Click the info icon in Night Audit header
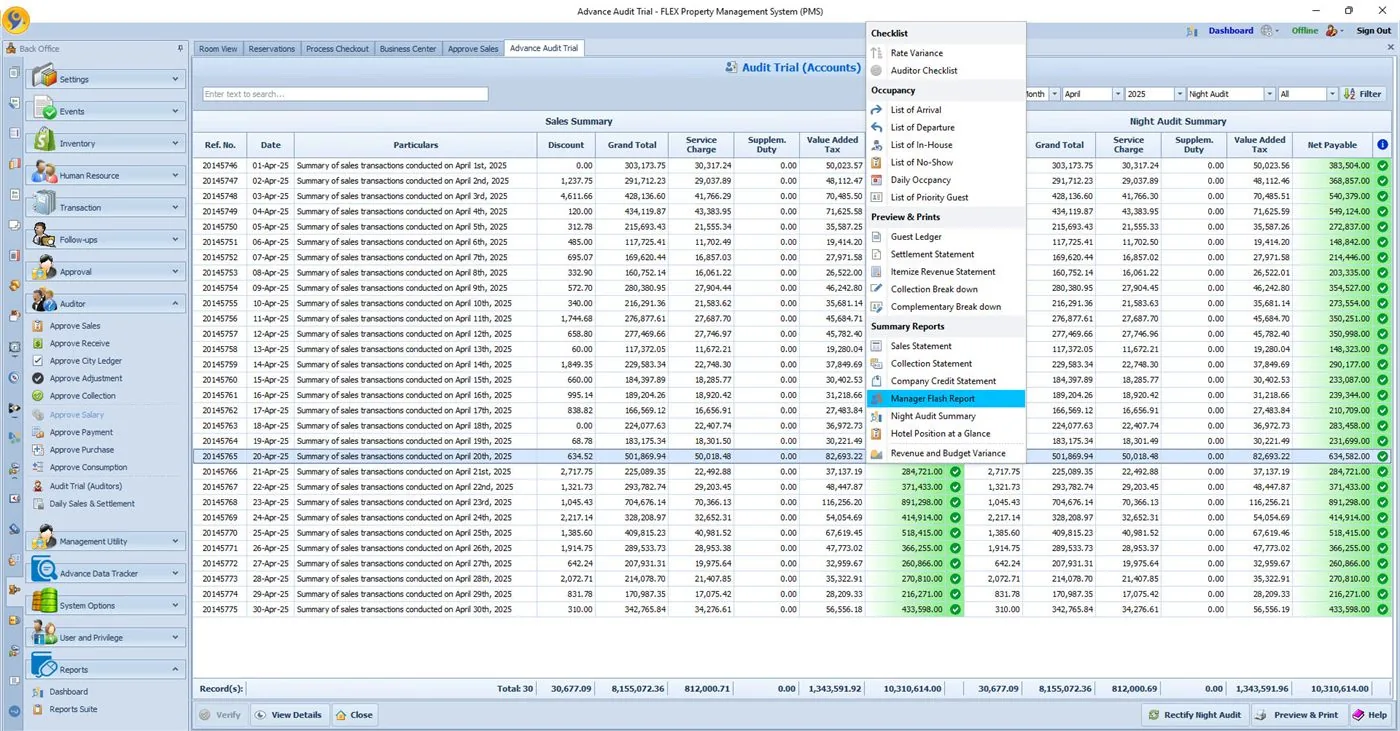The height and width of the screenshot is (731, 1400). [1382, 145]
